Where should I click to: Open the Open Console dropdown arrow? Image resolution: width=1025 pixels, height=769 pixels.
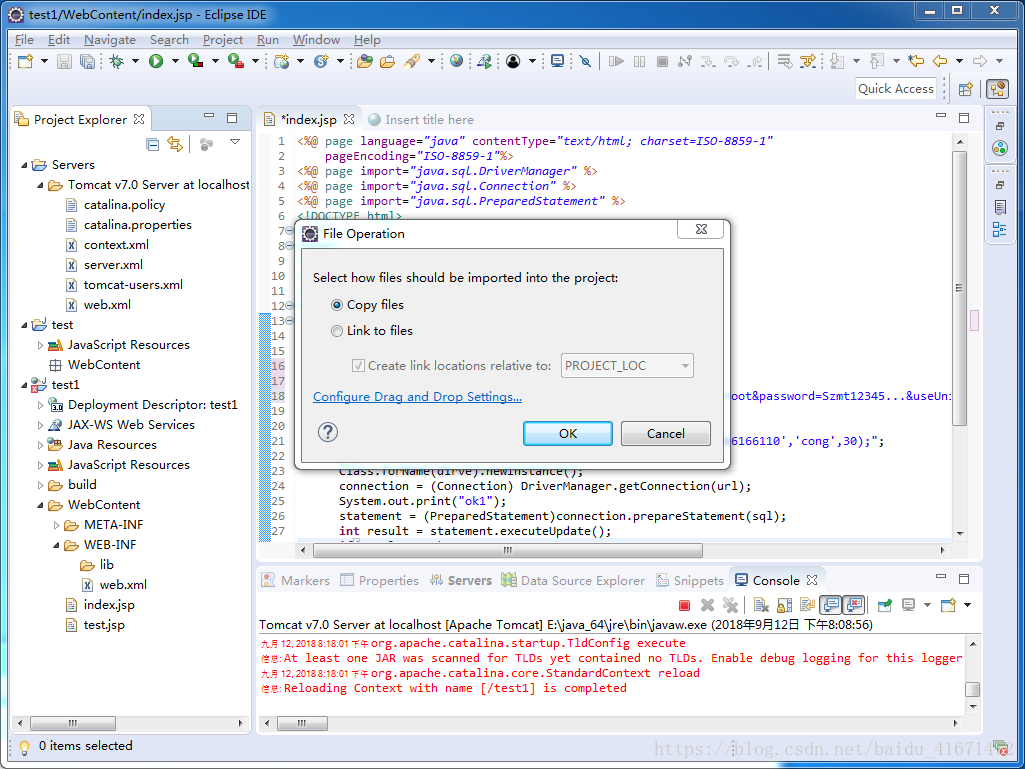[x=967, y=606]
